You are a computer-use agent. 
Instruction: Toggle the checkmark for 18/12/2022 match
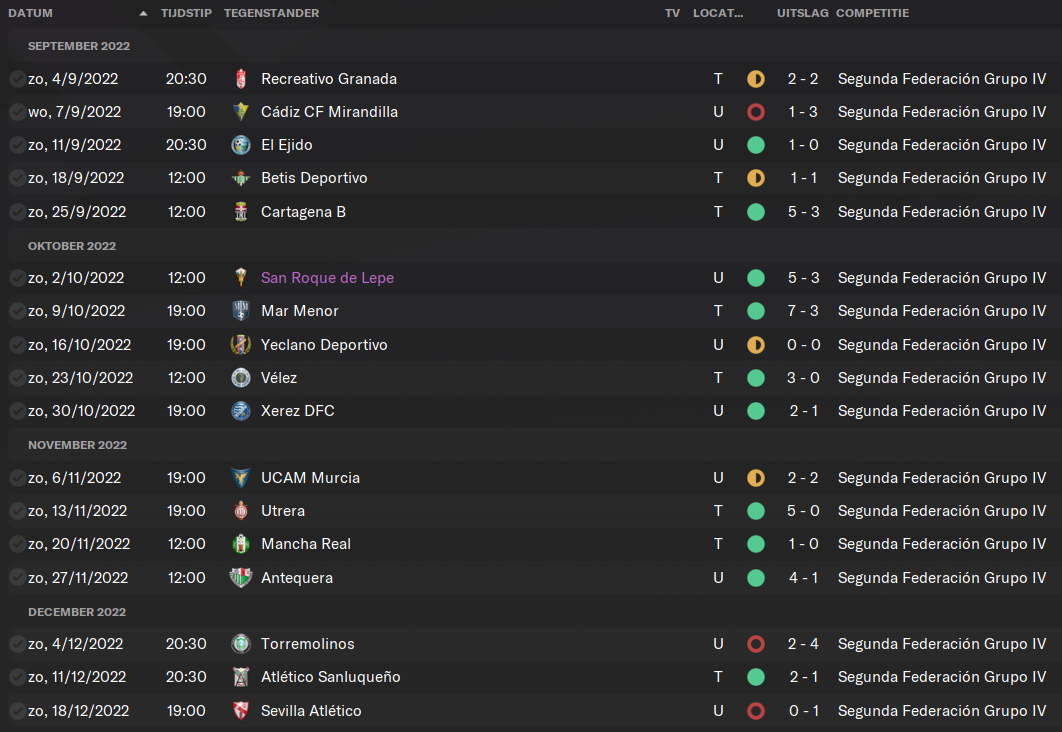pos(18,711)
